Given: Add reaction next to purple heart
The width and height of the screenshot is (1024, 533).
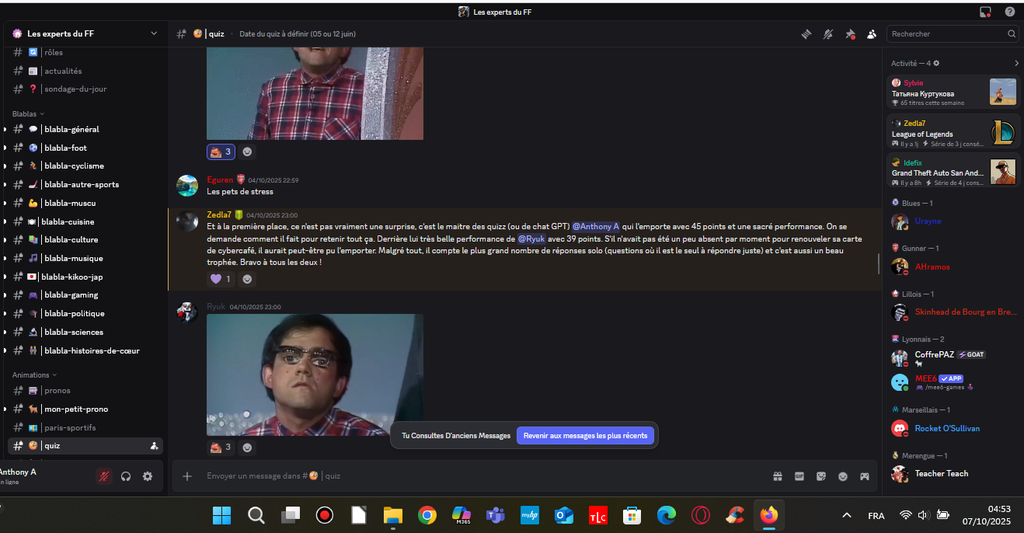Looking at the screenshot, I should 247,279.
